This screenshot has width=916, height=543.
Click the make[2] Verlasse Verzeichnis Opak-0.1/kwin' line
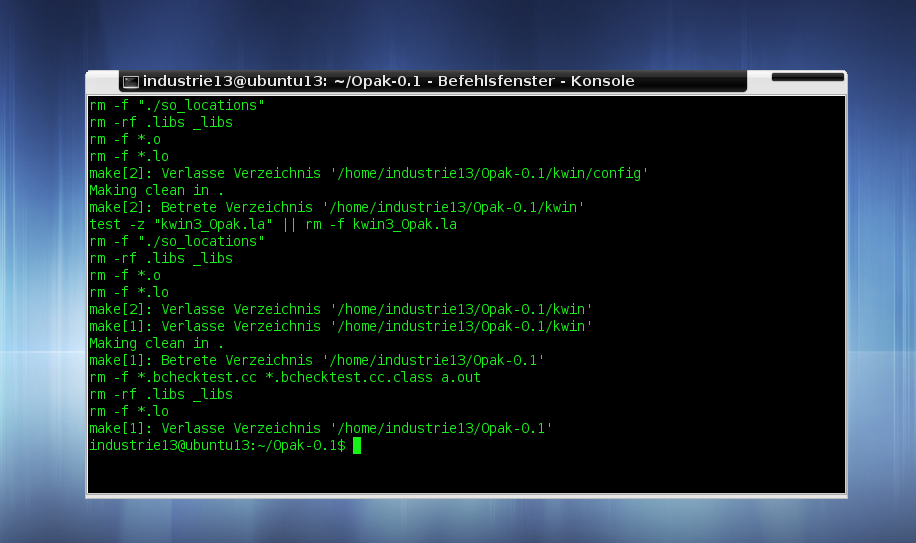341,309
